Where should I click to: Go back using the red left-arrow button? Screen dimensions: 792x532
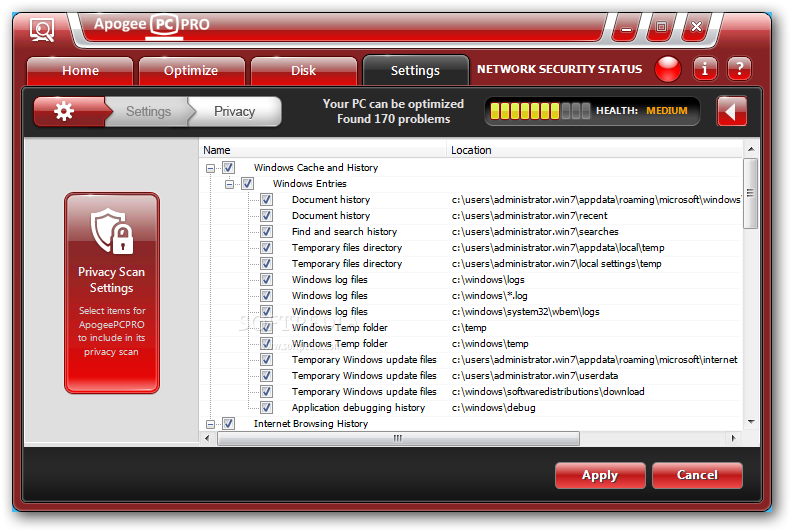tap(731, 111)
